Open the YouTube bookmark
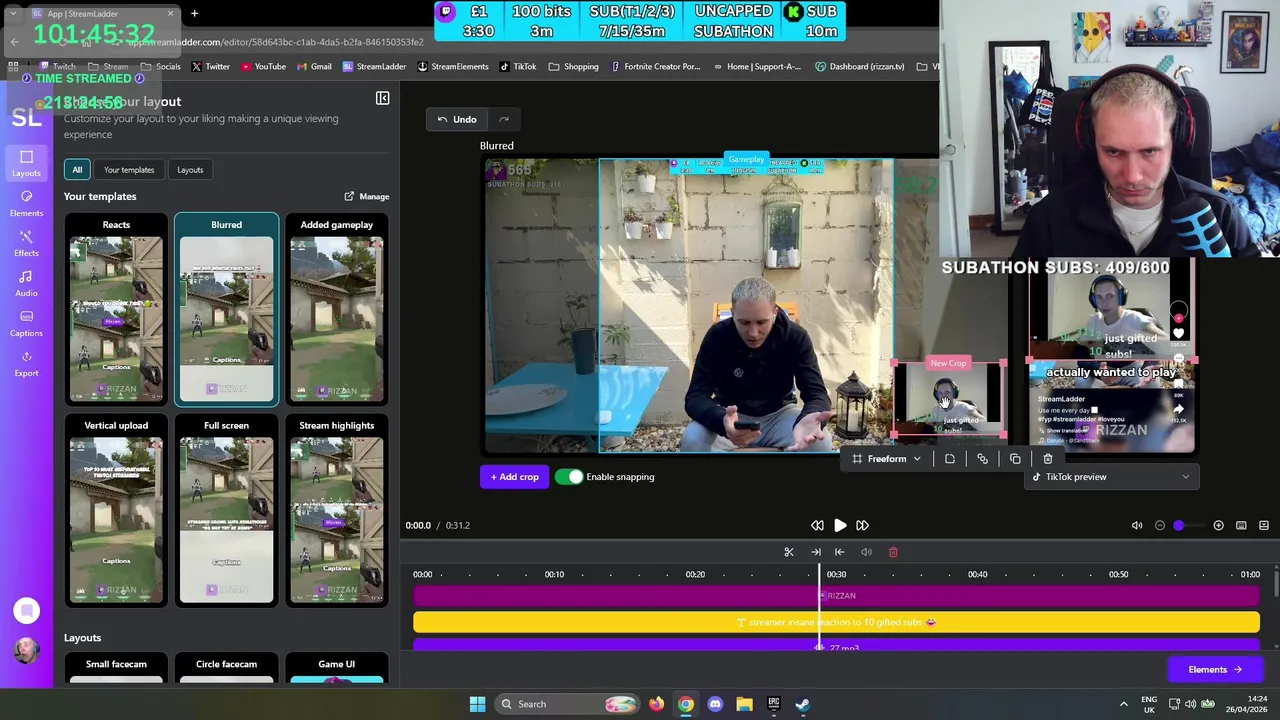Screen dimensions: 1280x720 click(x=262, y=67)
